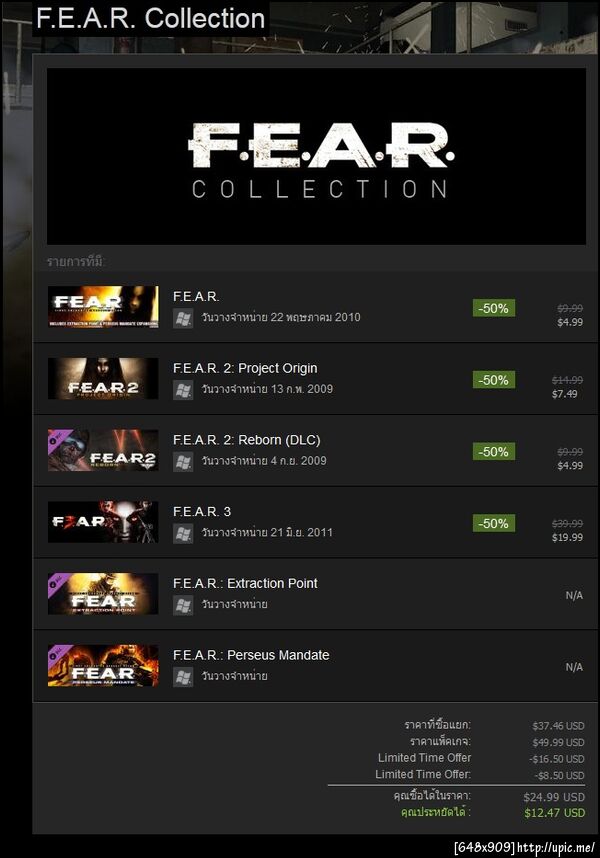Click Windows icon under Extraction Point title
600x858 pixels.
(x=183, y=605)
